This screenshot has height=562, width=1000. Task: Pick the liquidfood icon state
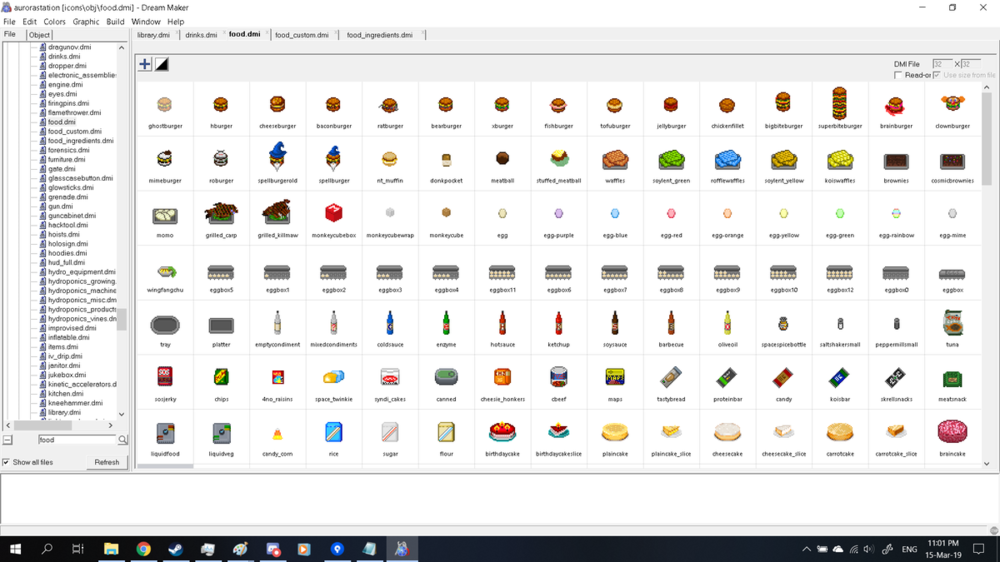click(x=165, y=434)
